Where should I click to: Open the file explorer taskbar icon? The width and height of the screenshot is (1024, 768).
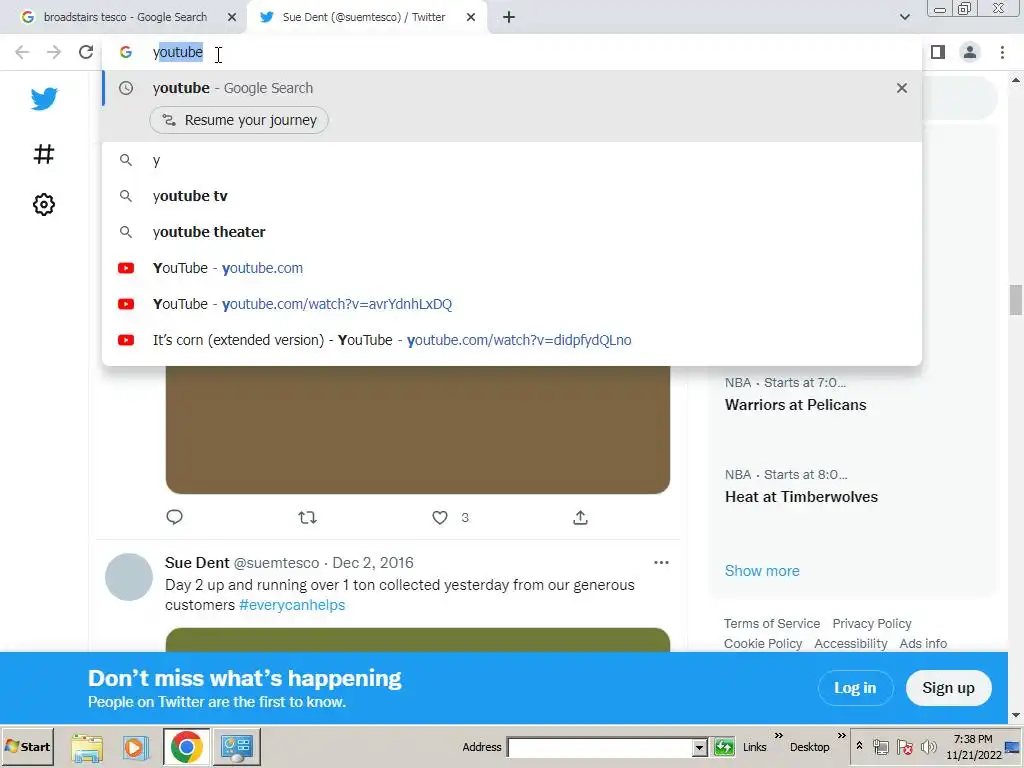click(x=87, y=747)
